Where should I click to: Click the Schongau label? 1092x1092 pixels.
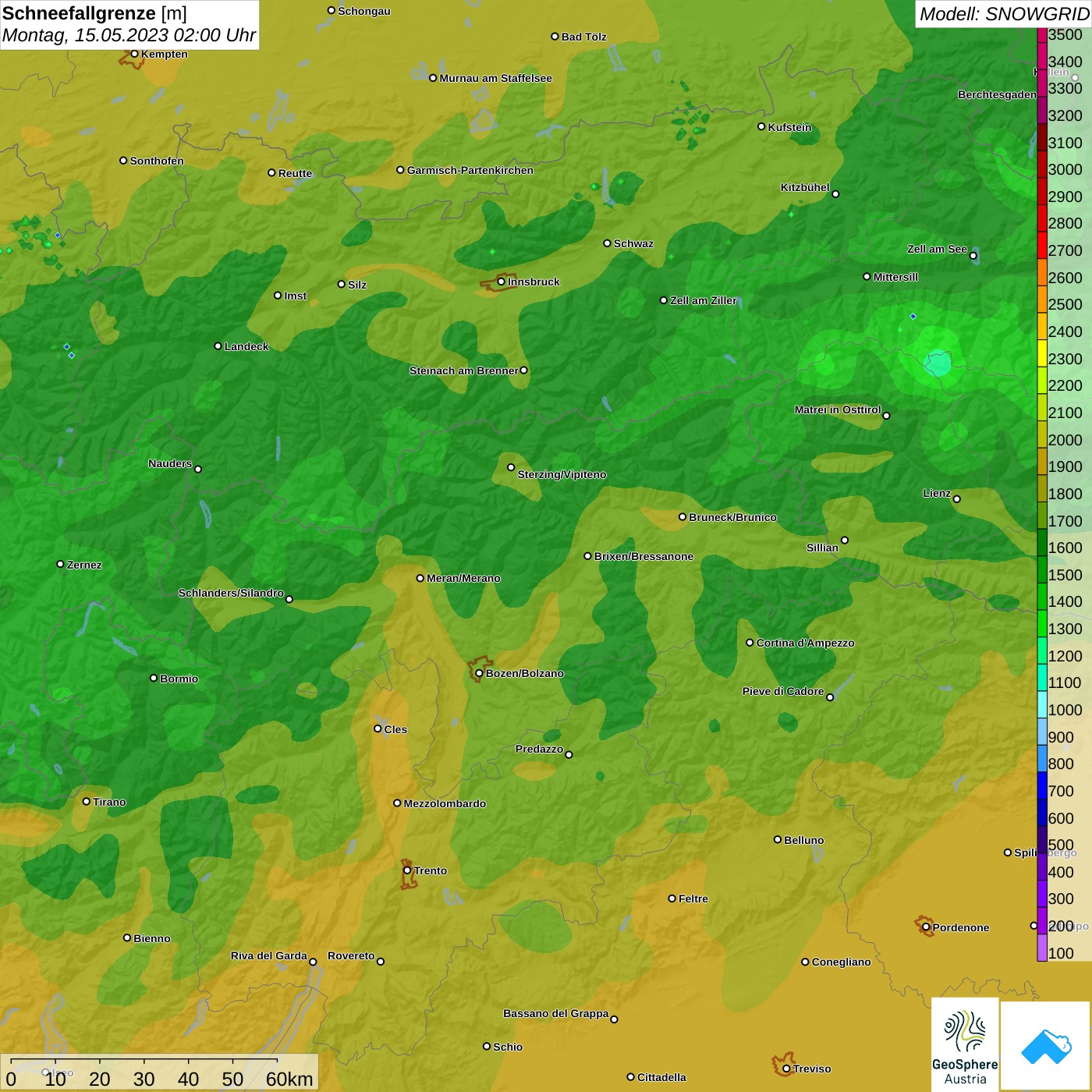click(363, 11)
